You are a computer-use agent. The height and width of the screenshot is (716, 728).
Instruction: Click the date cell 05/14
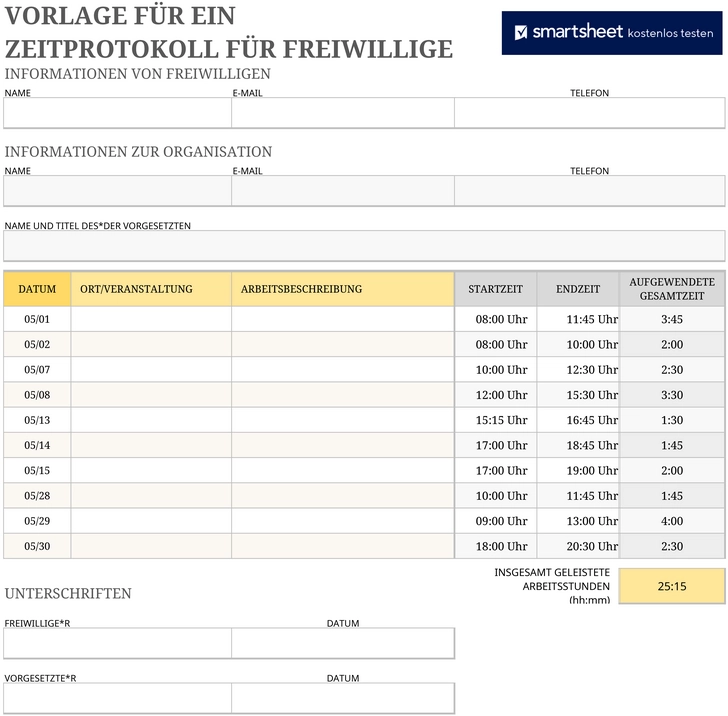click(37, 445)
